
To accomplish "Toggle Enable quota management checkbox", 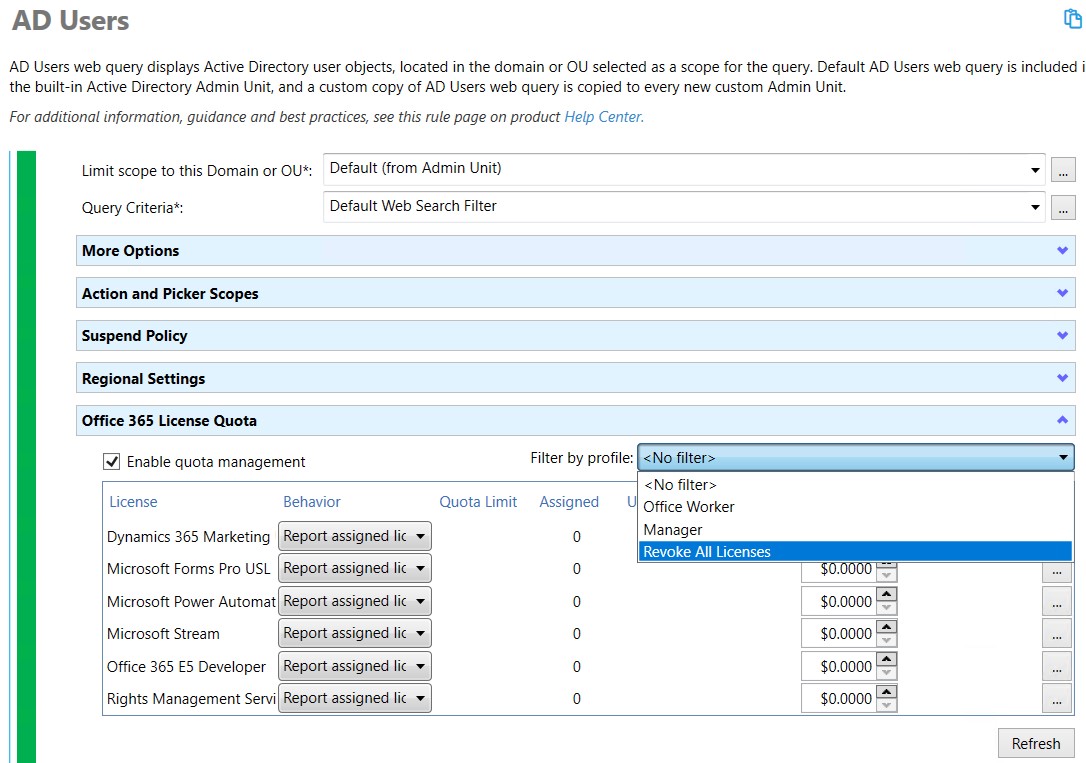I will [x=112, y=461].
